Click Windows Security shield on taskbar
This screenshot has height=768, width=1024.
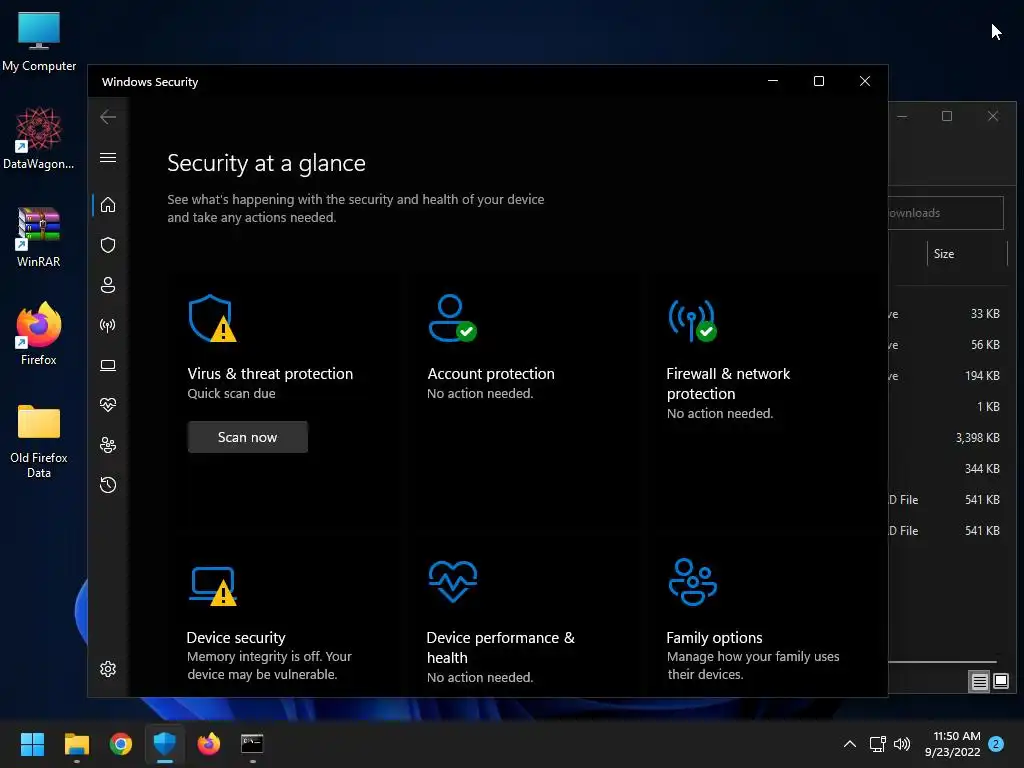pos(165,744)
